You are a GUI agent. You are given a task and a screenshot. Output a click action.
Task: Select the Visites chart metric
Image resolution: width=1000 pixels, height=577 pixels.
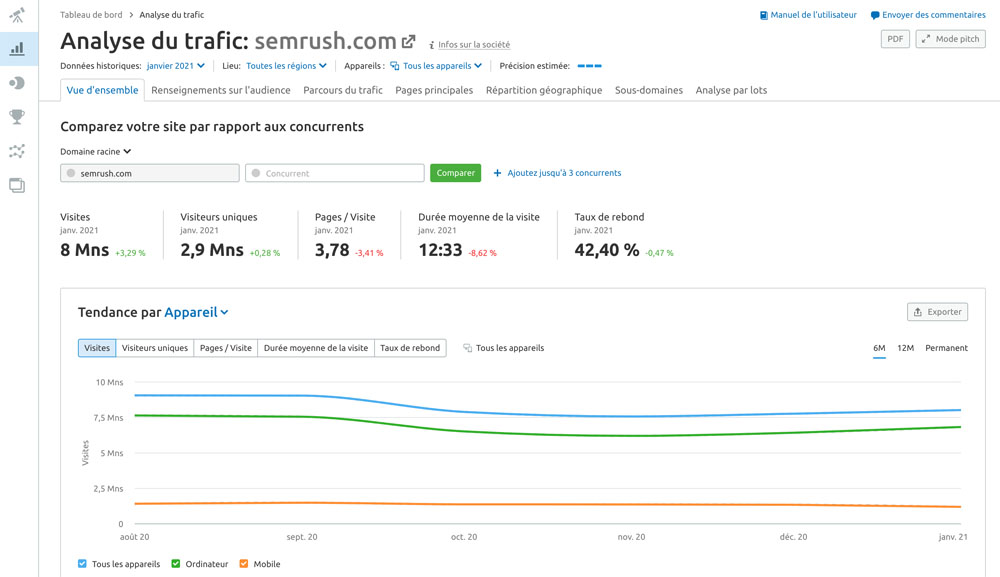click(x=97, y=348)
